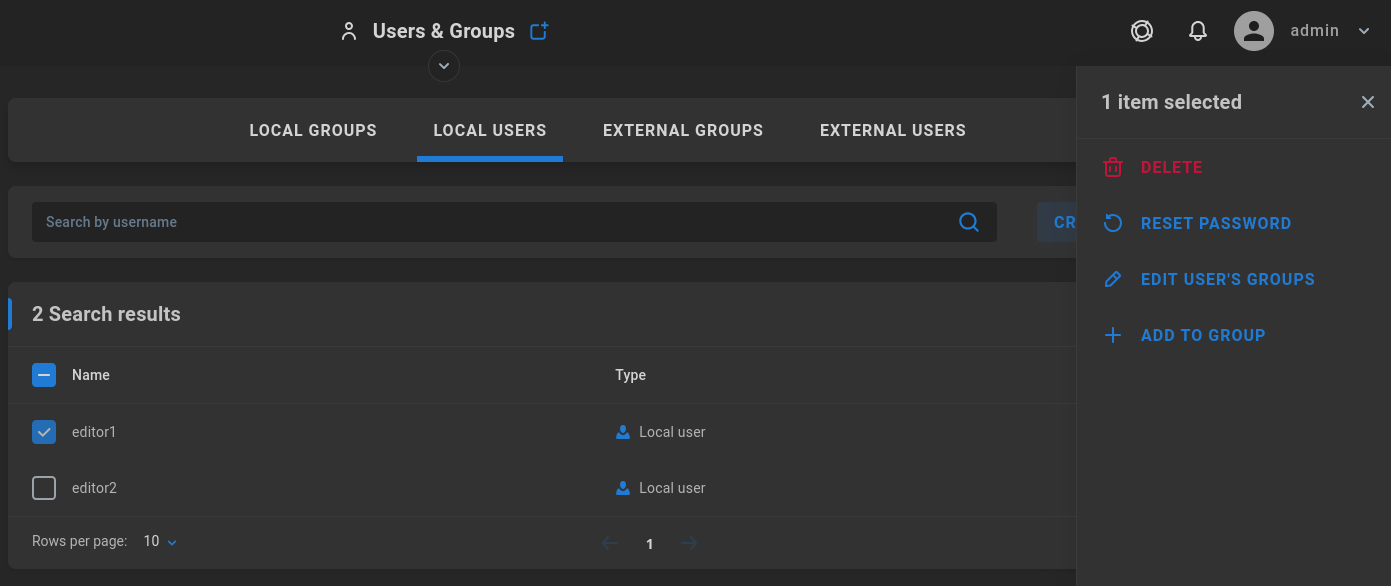
Task: Go to previous page arrow
Action: tap(610, 543)
